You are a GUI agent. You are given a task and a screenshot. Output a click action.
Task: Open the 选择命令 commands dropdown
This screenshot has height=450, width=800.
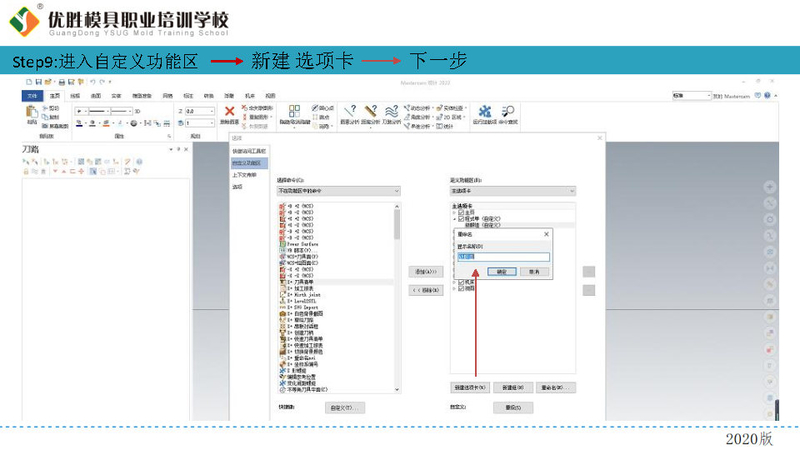338,191
